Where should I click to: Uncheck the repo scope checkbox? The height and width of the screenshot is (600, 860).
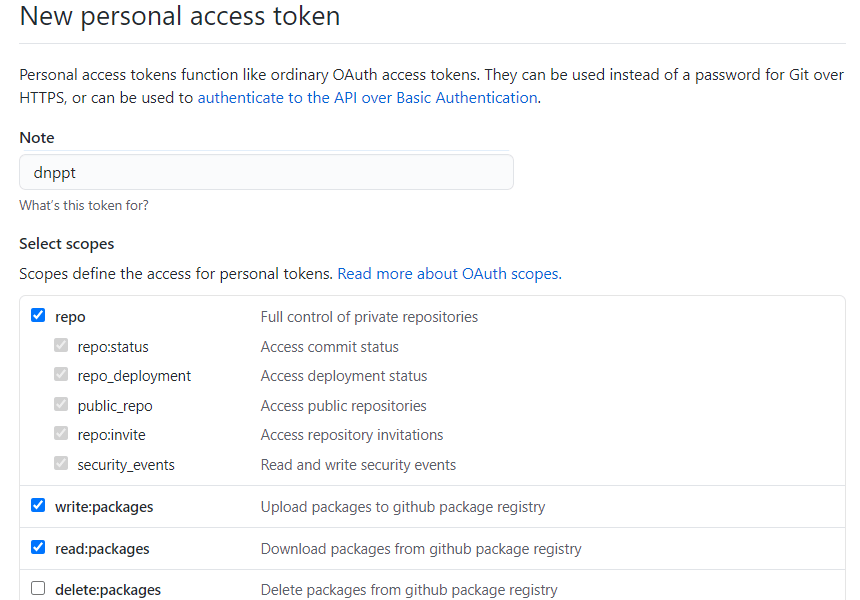click(38, 315)
